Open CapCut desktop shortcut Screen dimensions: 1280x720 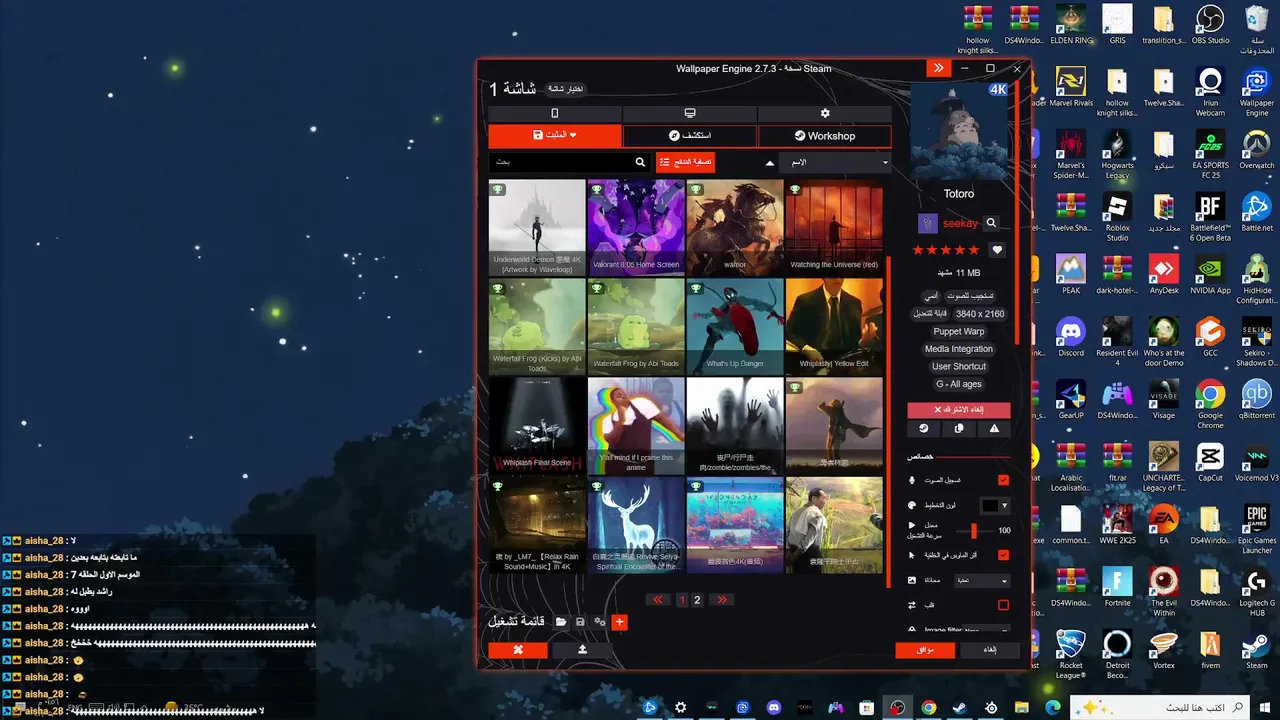[1210, 463]
